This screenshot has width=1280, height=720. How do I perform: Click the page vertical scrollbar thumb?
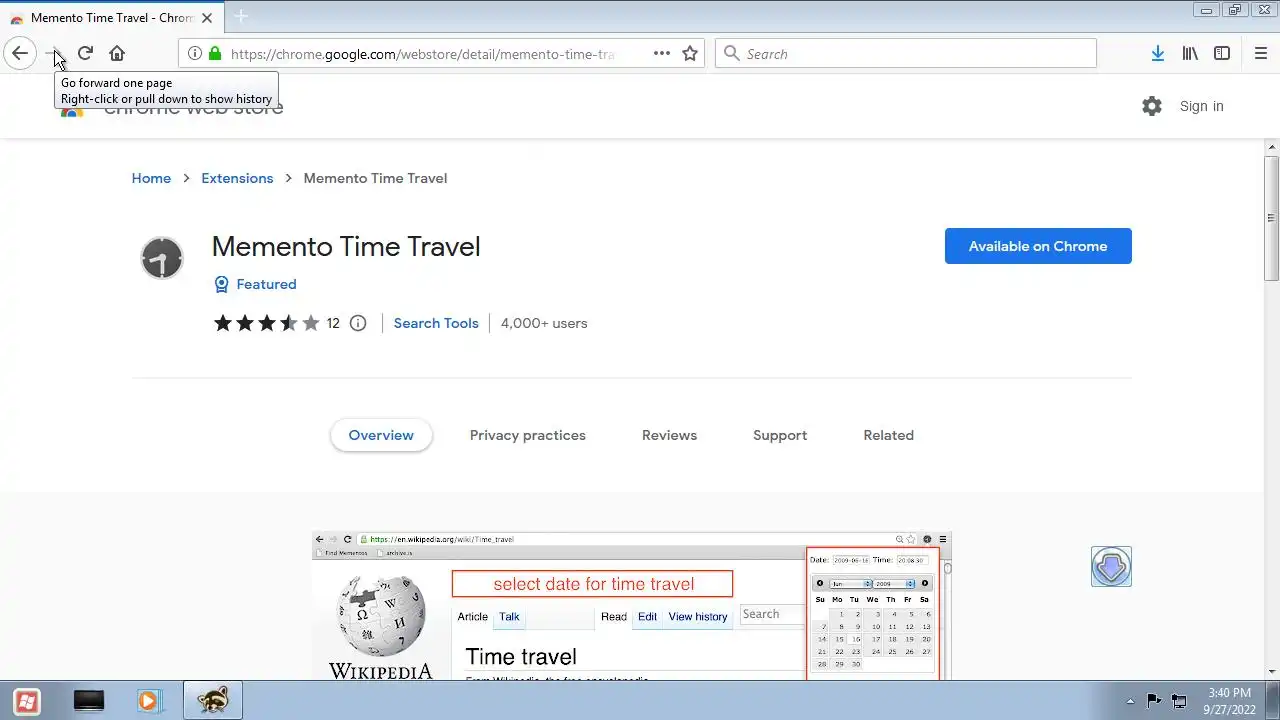[1272, 218]
